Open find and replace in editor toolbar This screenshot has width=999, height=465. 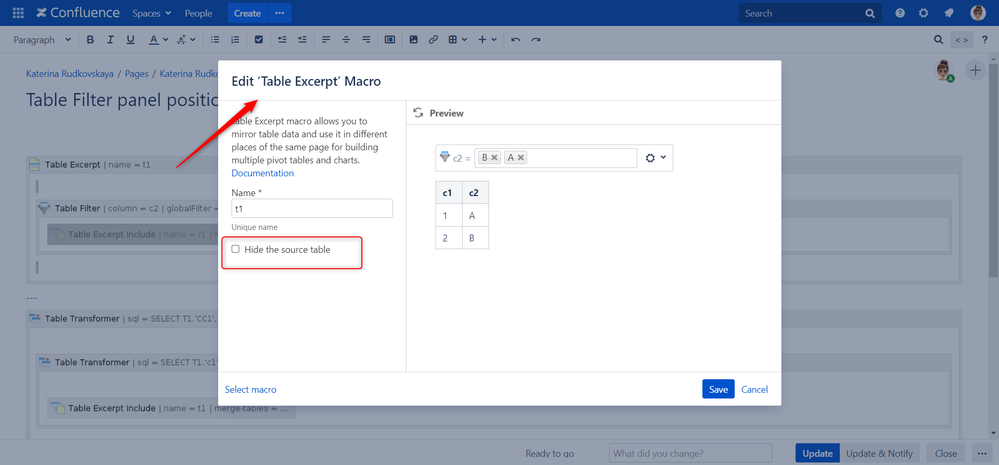pyautogui.click(x=938, y=39)
